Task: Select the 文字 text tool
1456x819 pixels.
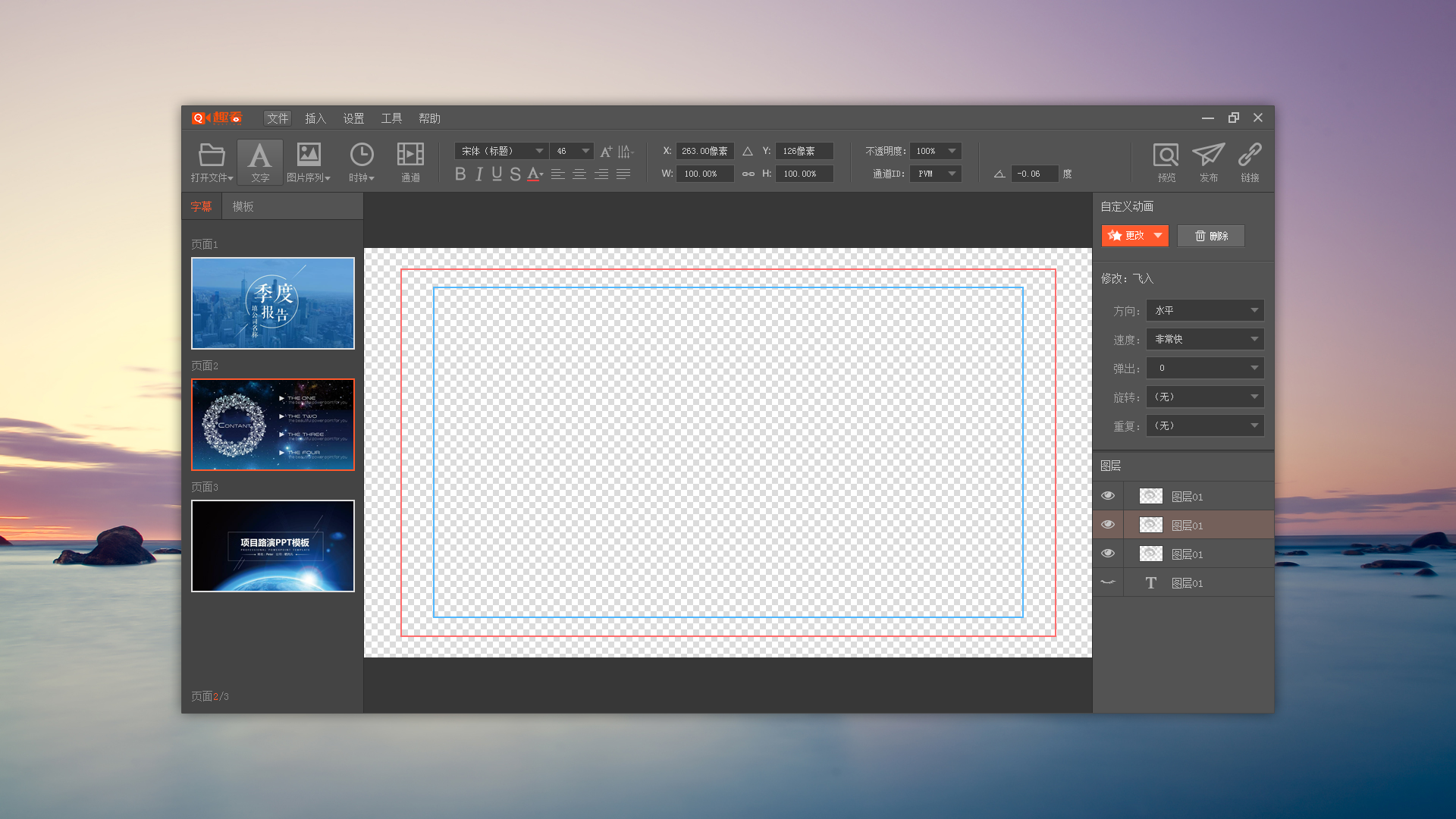Action: (x=259, y=162)
